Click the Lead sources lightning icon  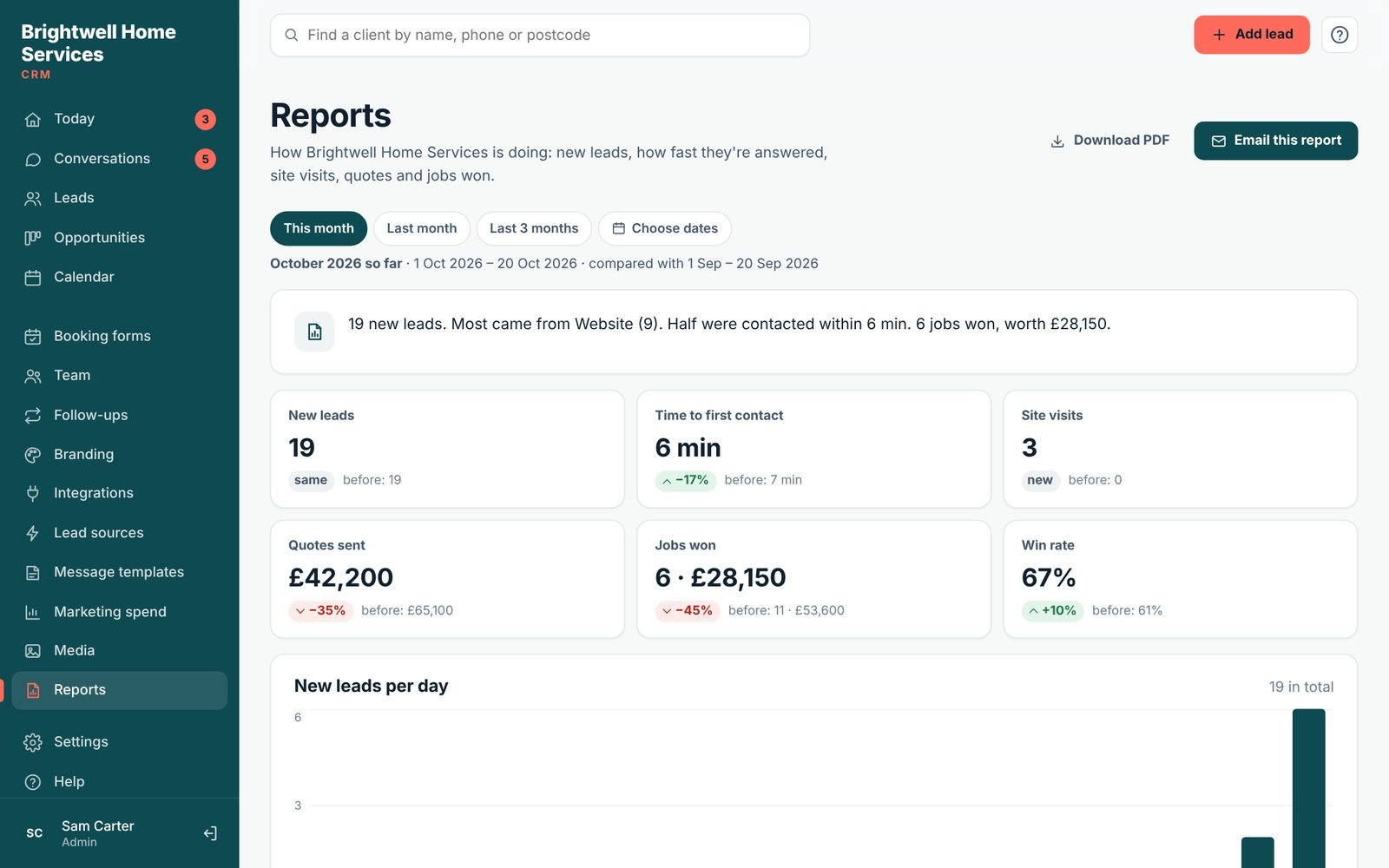33,533
